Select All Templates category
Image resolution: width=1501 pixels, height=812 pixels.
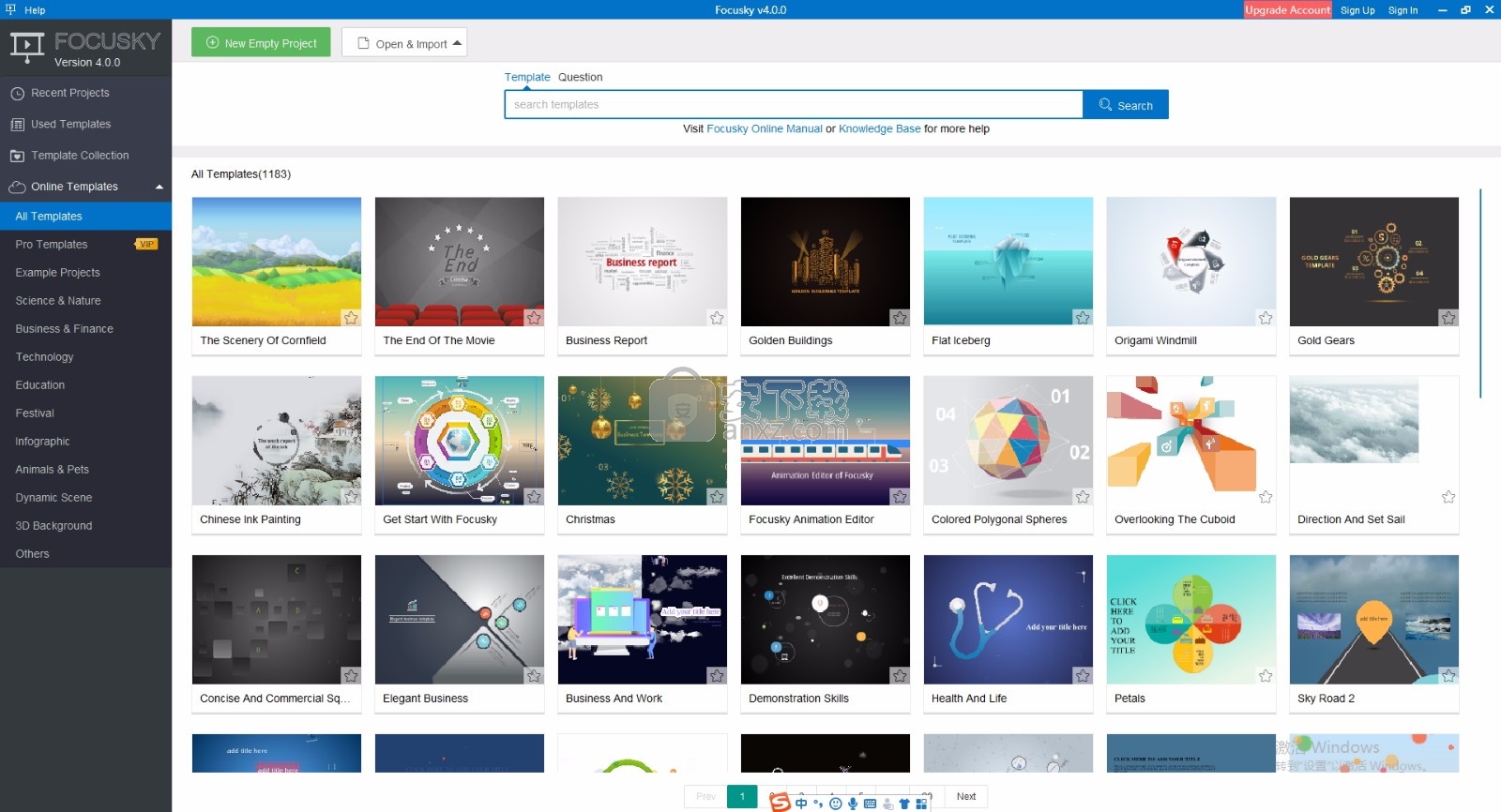(x=85, y=216)
